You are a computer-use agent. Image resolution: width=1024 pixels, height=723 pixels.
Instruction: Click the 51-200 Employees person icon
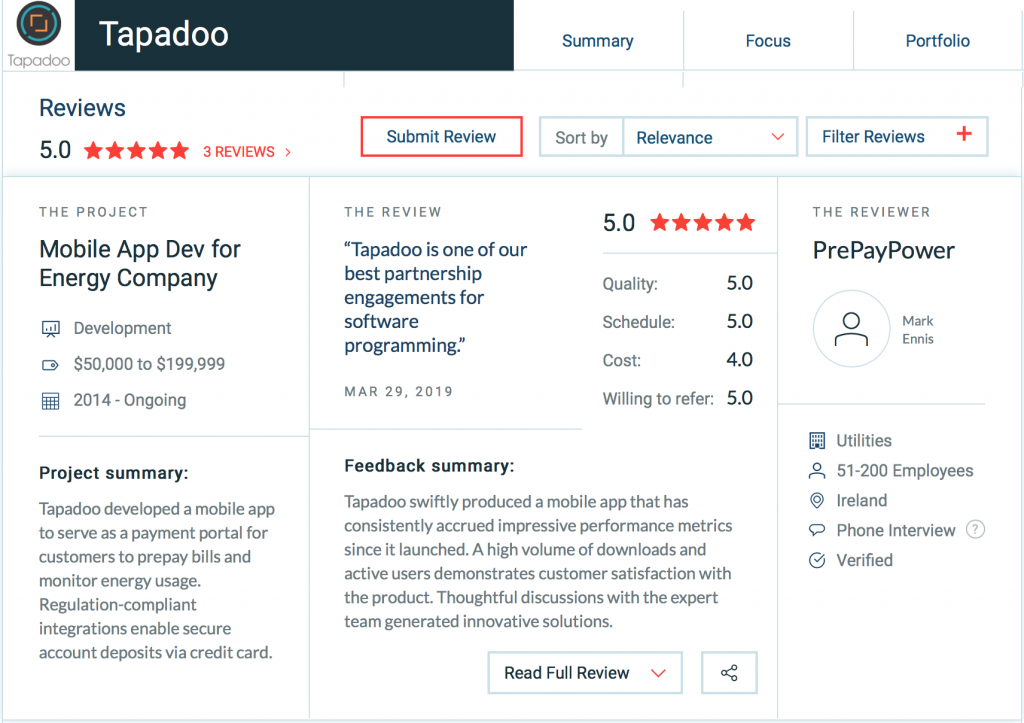click(816, 470)
